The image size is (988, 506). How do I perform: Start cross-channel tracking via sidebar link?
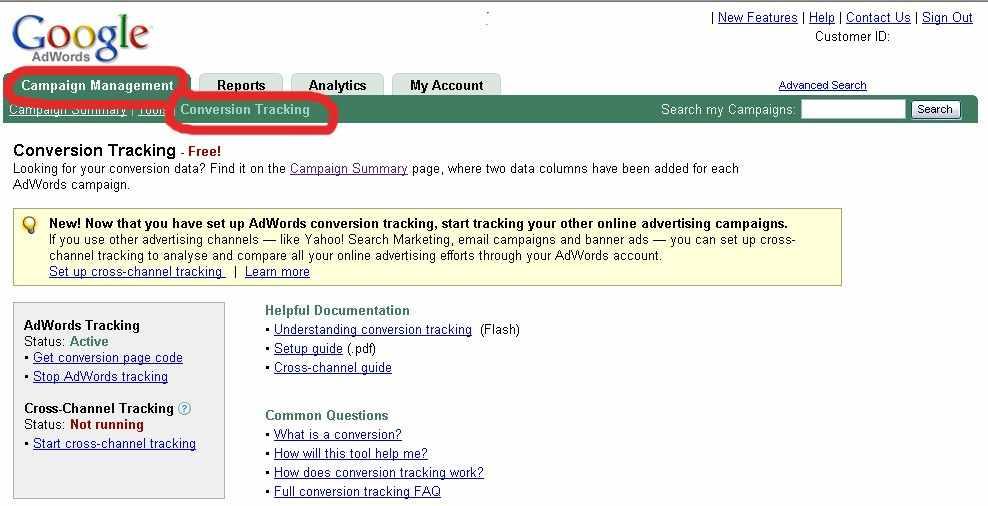114,443
